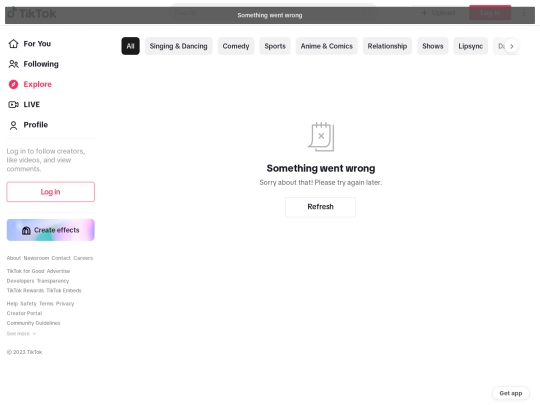
Task: Open the Careers link
Action: point(83,258)
